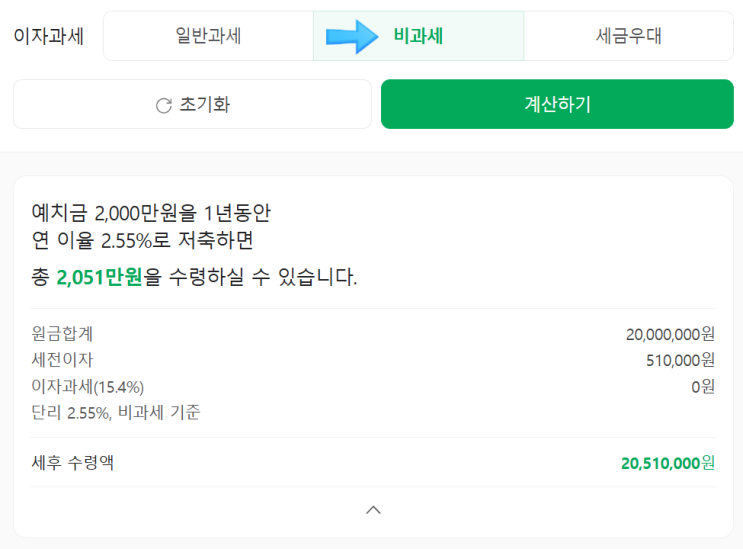Image resolution: width=743 pixels, height=549 pixels.
Task: Click the 예치금 2,000만원 summary line
Action: tap(151, 213)
